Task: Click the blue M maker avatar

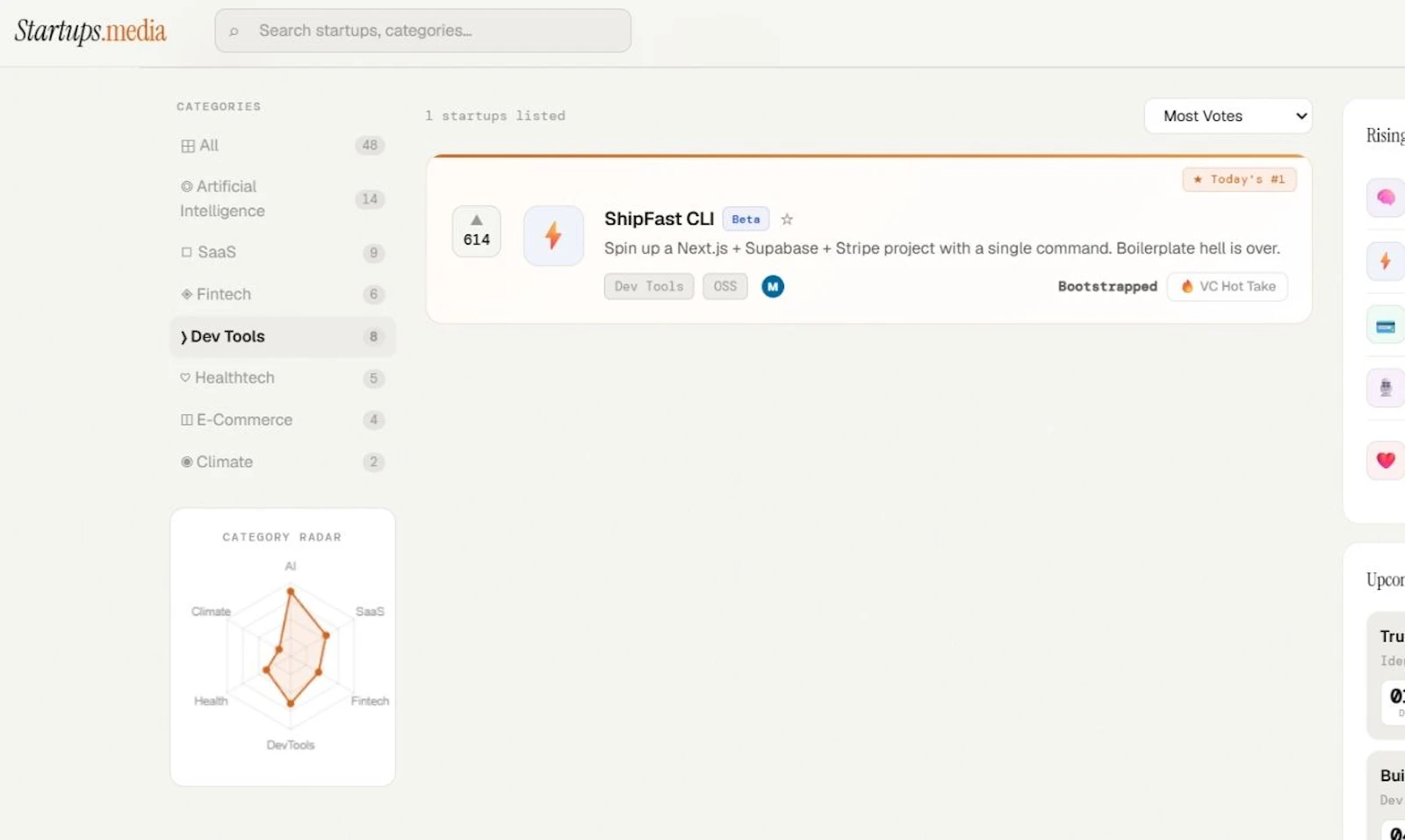Action: point(773,286)
